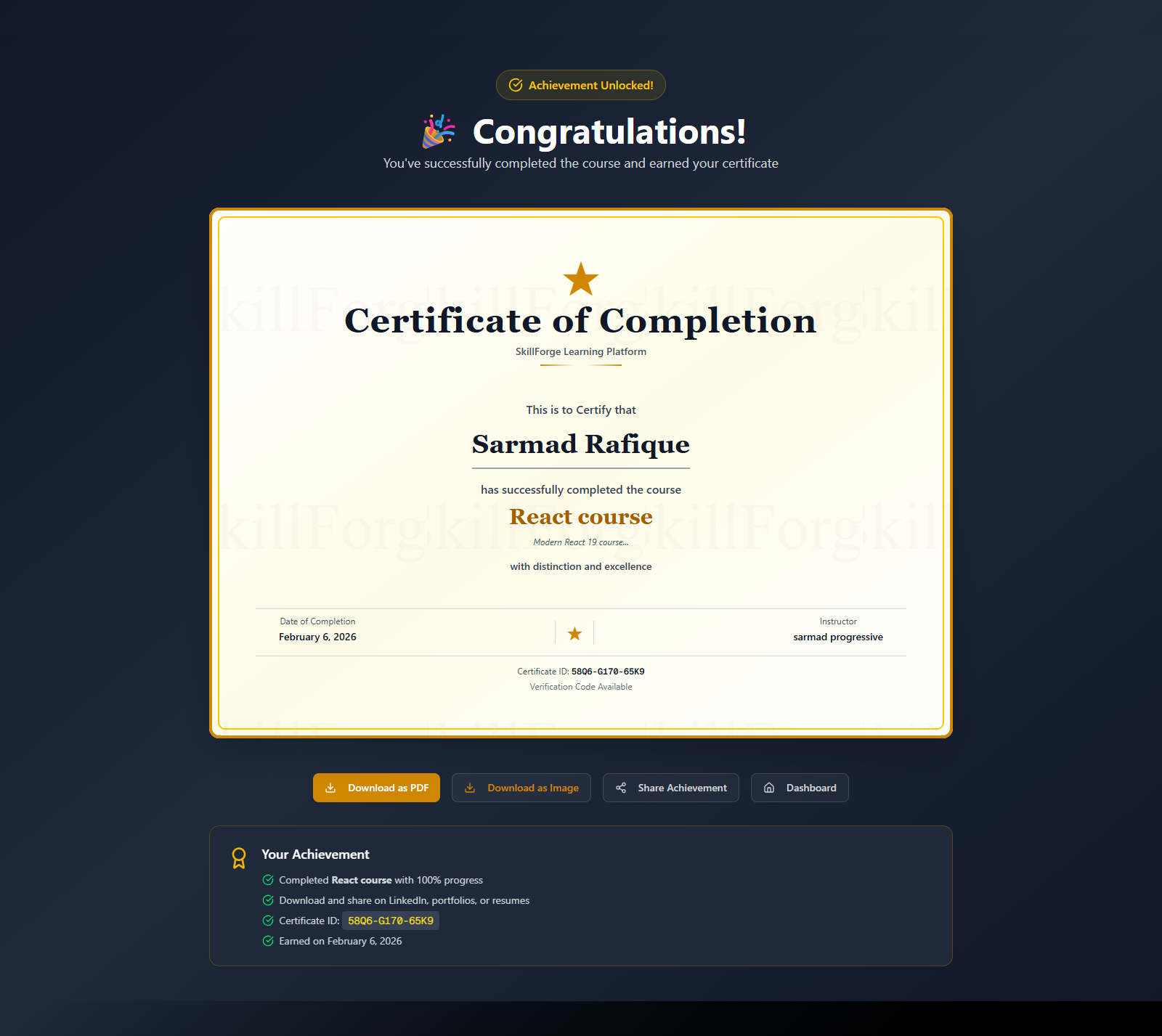Click the home icon on the Dashboard button
This screenshot has width=1162, height=1036.
[769, 788]
